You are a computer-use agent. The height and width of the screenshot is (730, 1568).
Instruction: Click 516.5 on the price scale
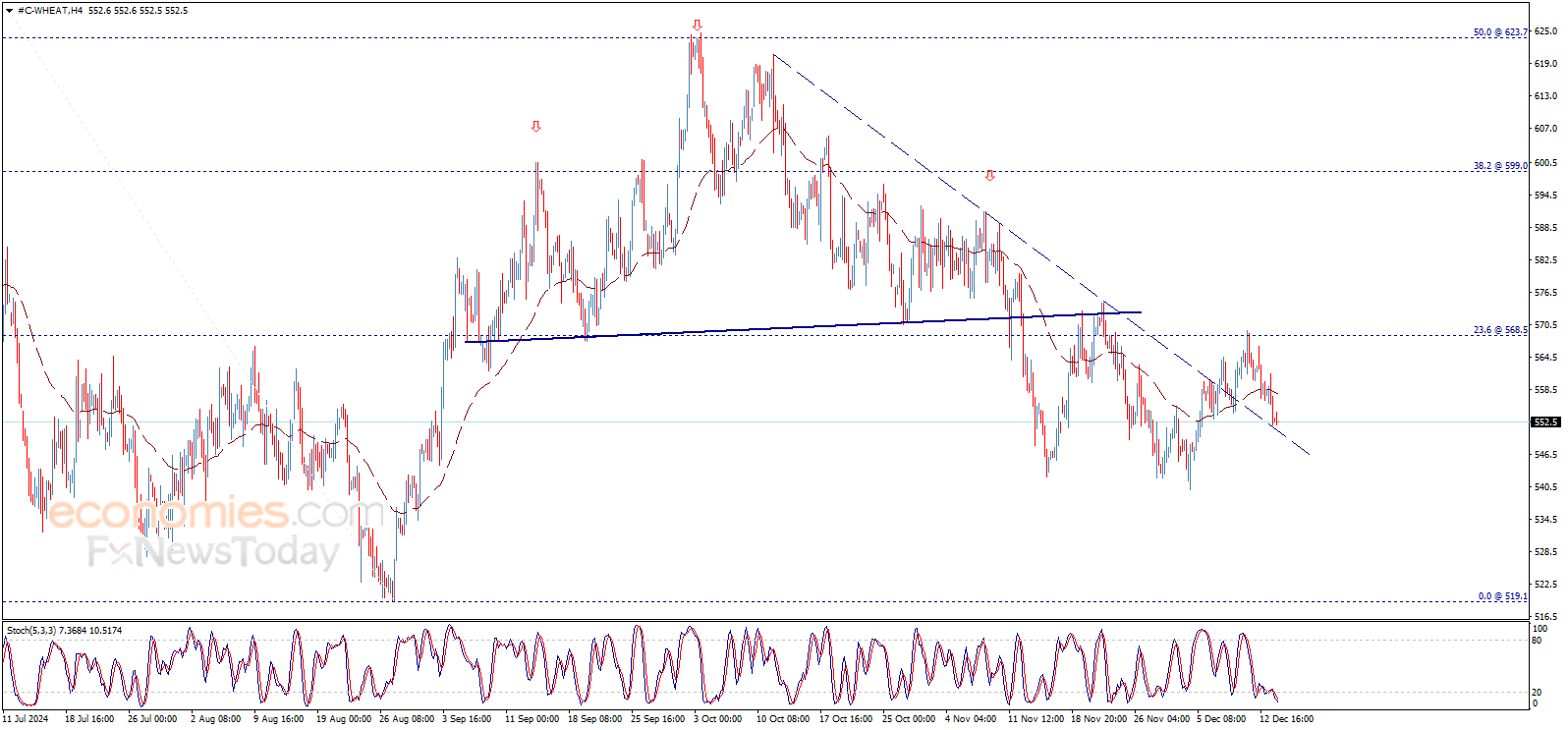1545,617
